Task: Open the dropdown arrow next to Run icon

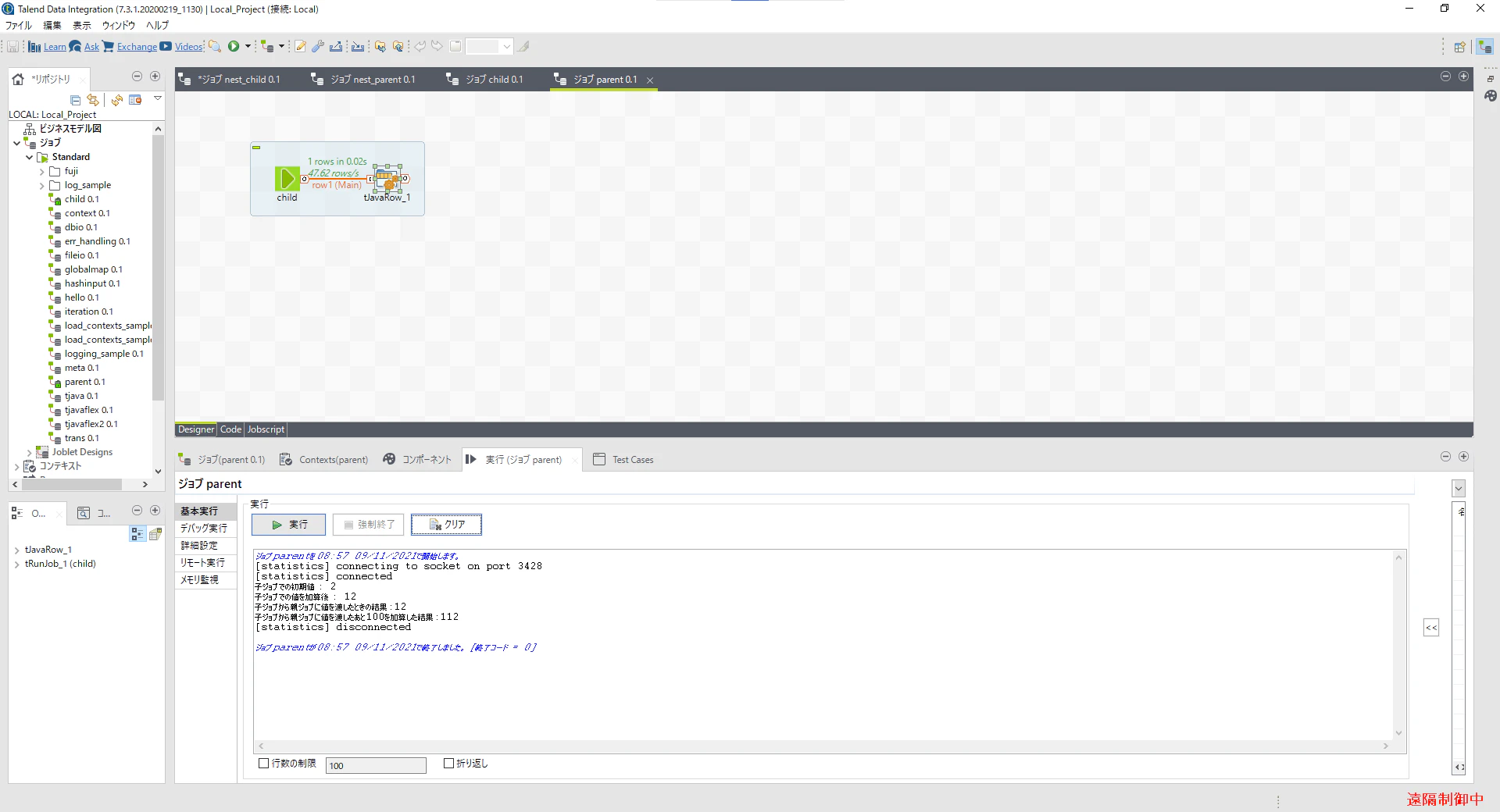Action: [248, 47]
